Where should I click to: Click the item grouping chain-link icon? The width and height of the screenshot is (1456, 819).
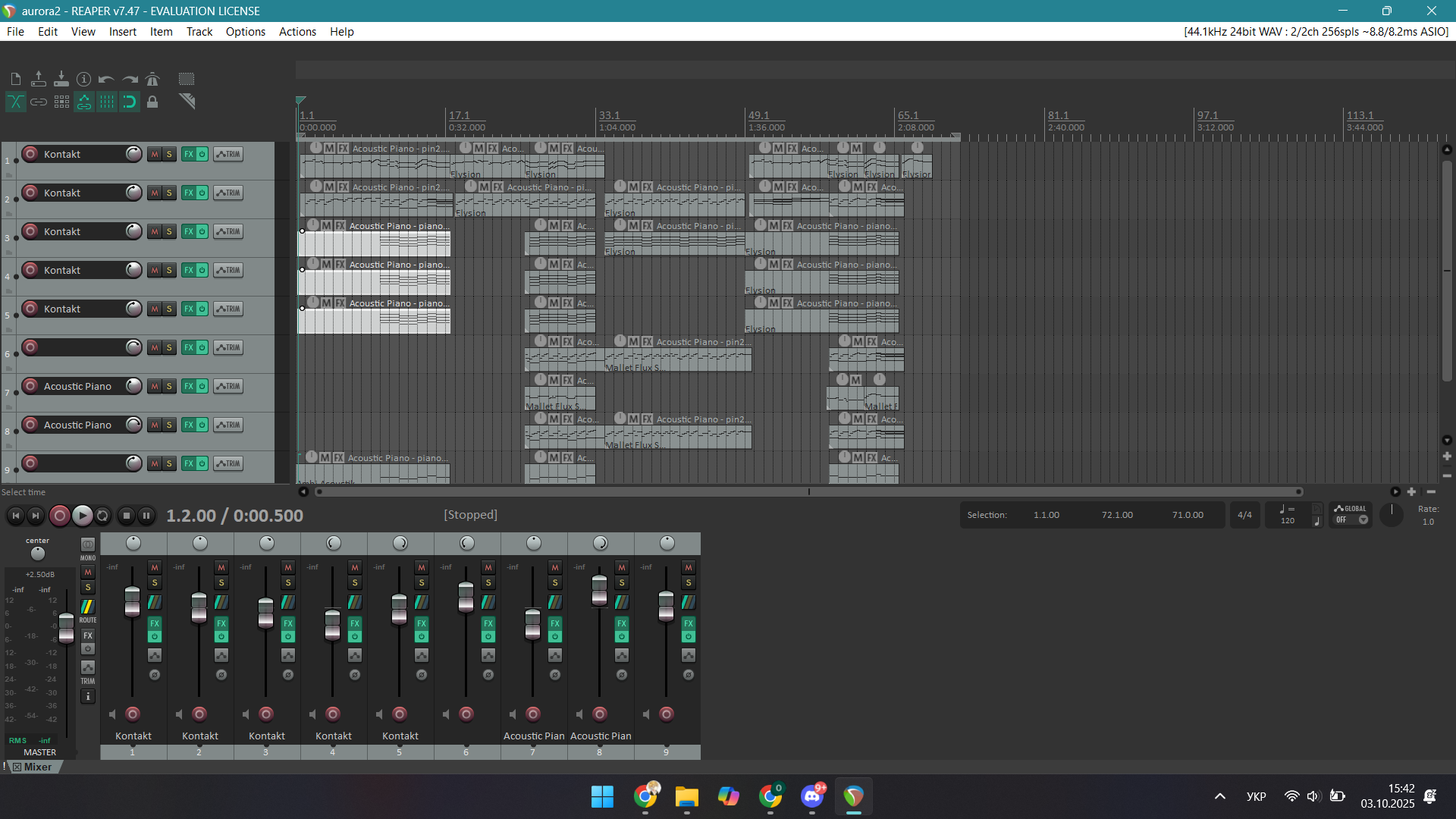tap(39, 102)
